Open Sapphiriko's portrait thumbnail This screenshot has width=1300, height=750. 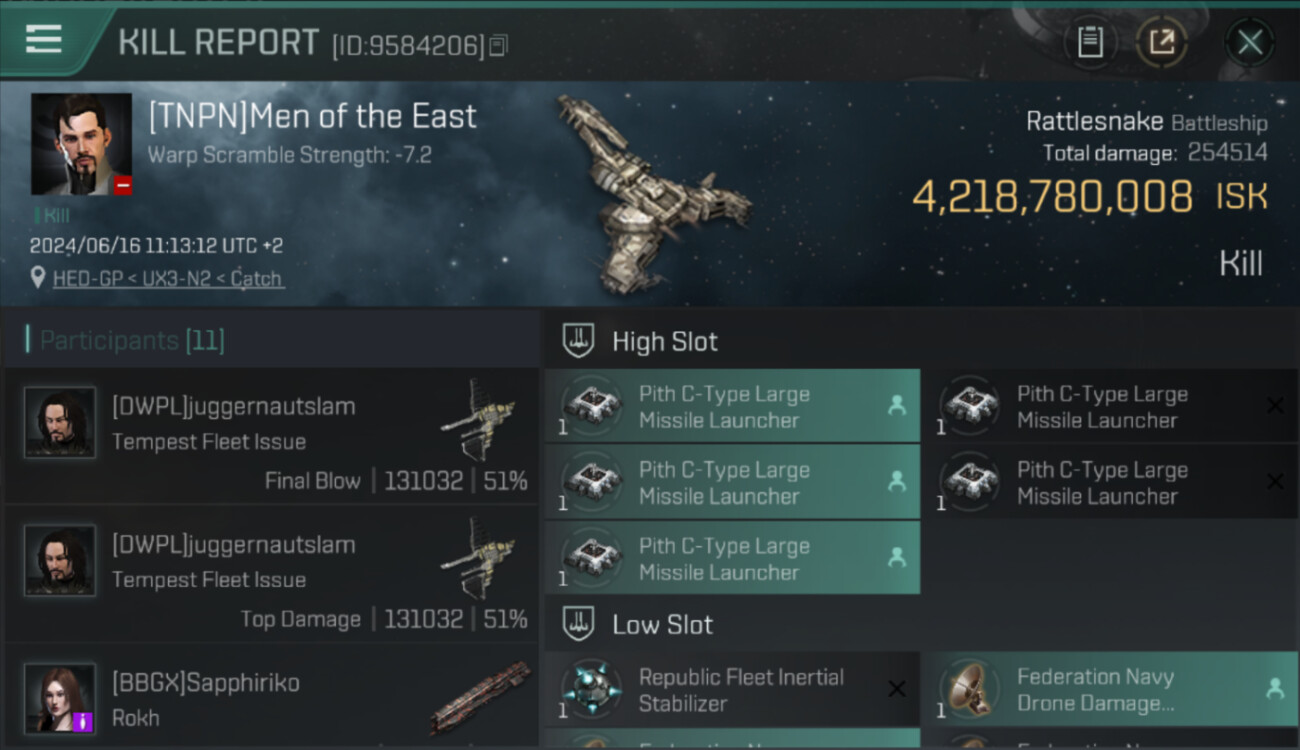(60, 697)
